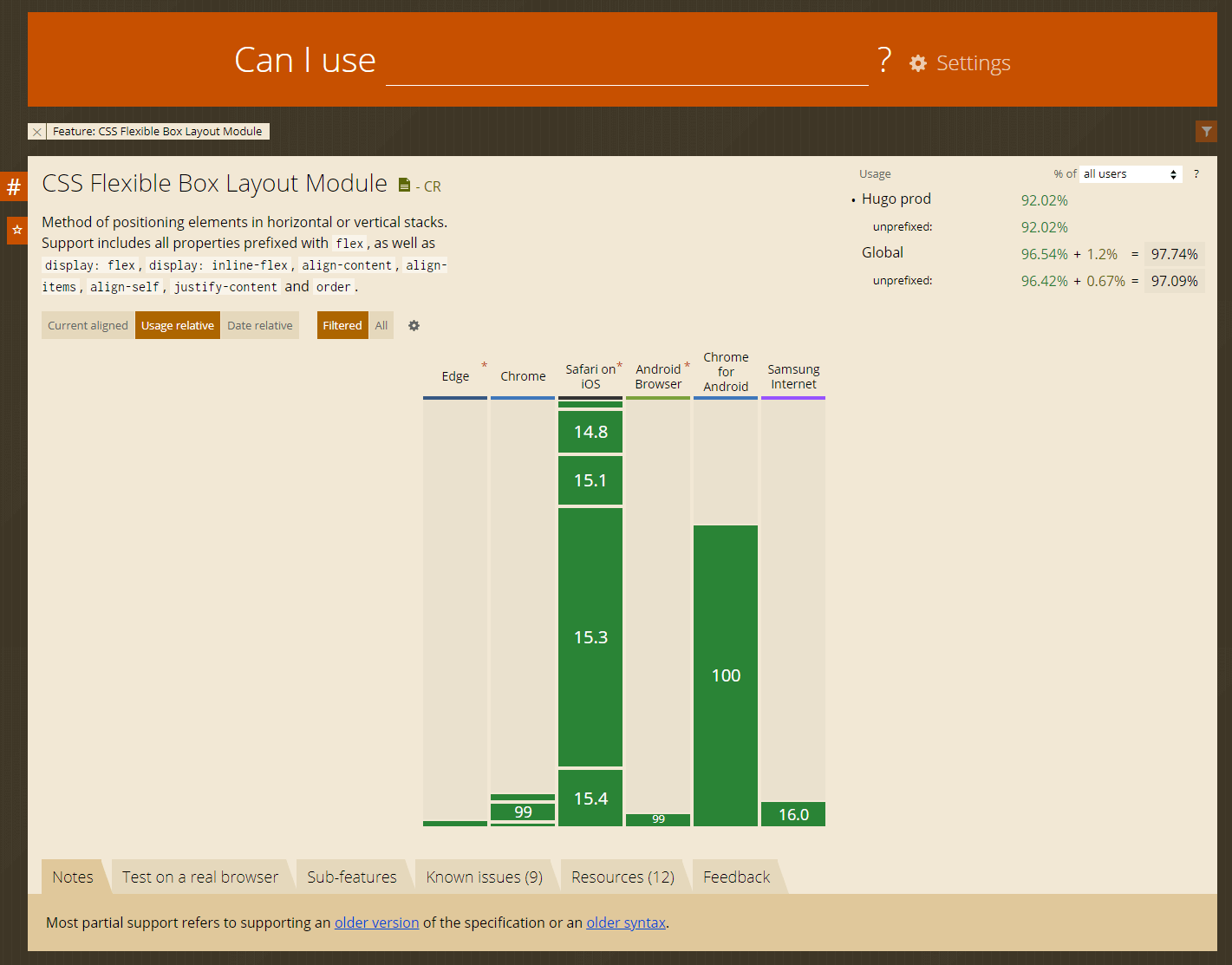Open the Notes tab
This screenshot has height=965, width=1232.
click(73, 877)
